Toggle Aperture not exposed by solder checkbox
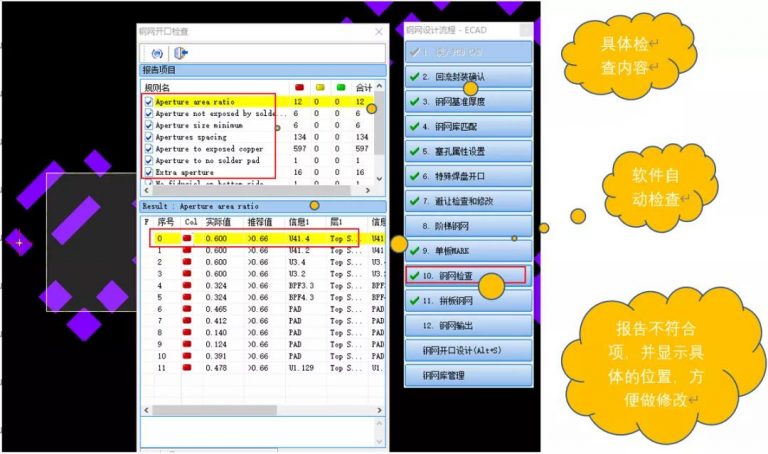The height and width of the screenshot is (454, 768). tap(148, 114)
